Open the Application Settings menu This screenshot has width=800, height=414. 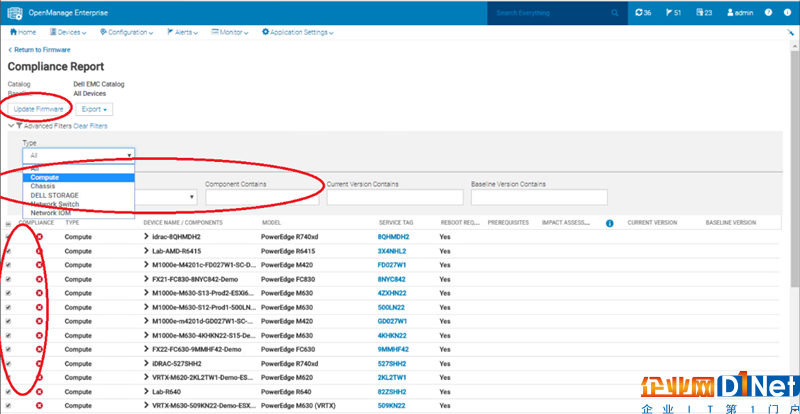tap(298, 32)
